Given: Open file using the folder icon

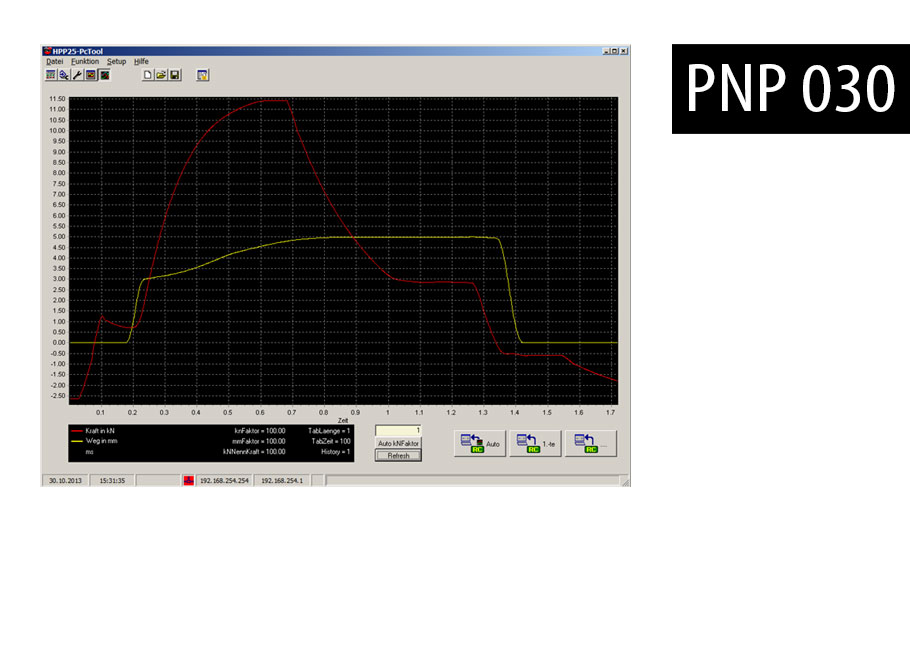Looking at the screenshot, I should [161, 75].
